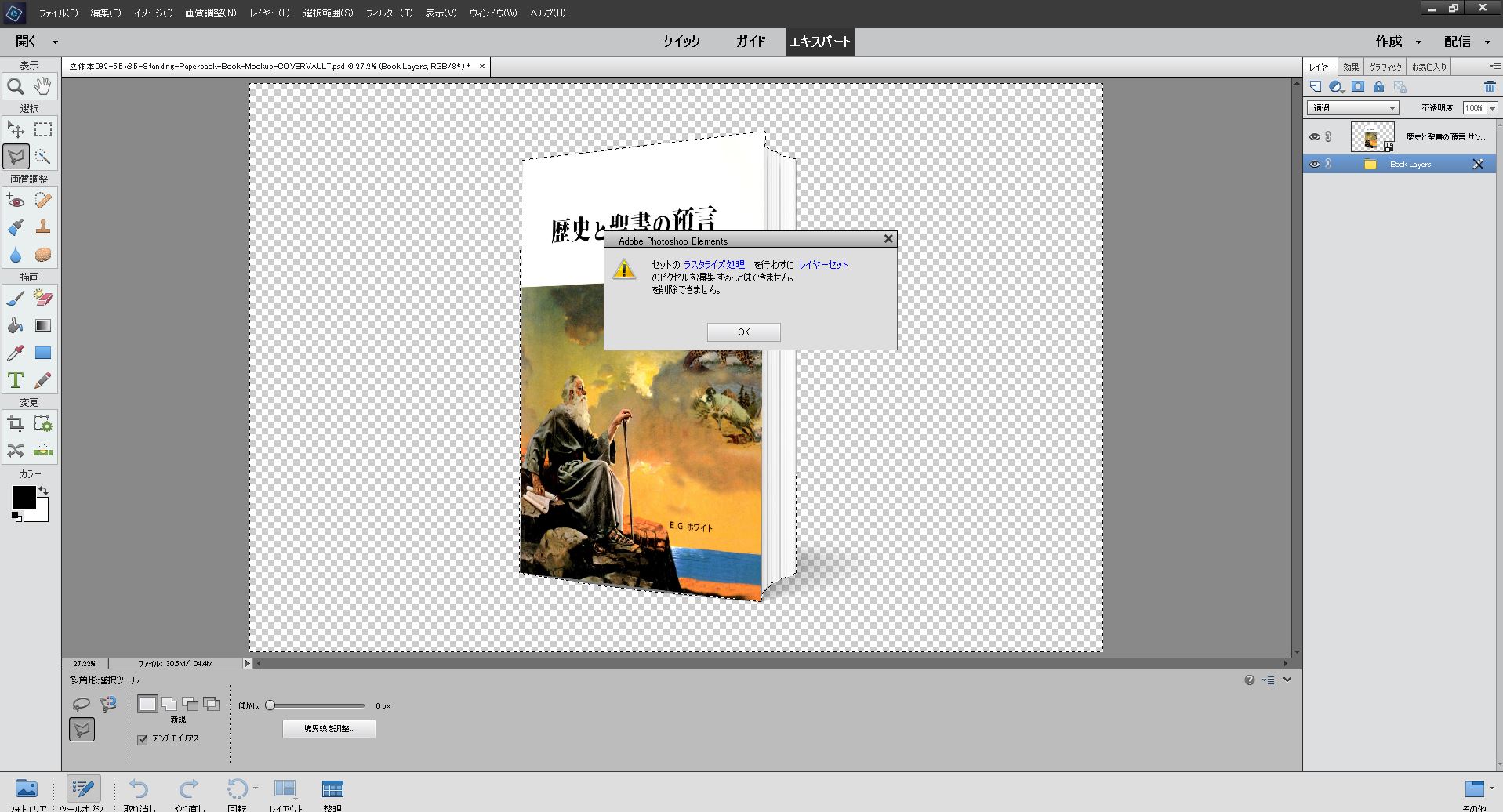This screenshot has height=812, width=1503.
Task: Select the Content-Aware Move tool
Action: [x=16, y=451]
